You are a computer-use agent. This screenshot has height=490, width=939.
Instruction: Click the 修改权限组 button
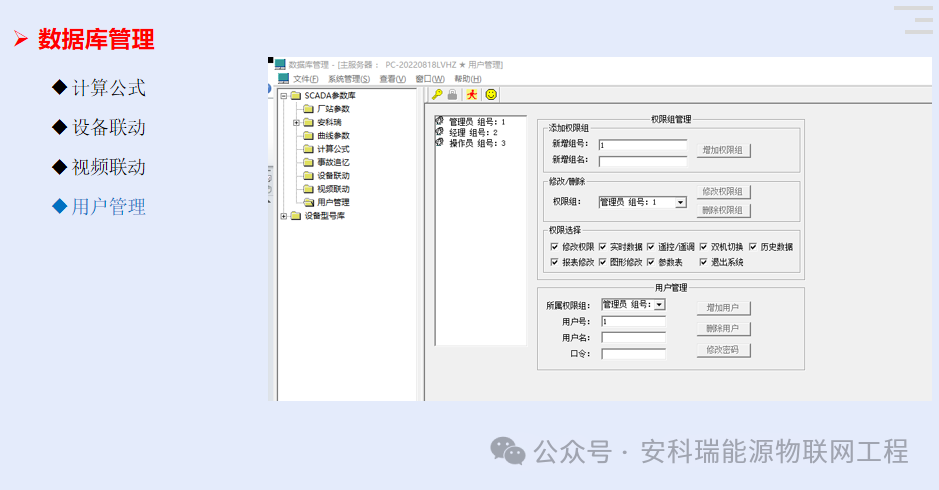pos(723,192)
